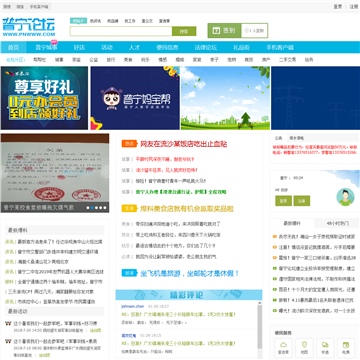Open the 人才 navigation tab
The image size is (360, 360).
[x=134, y=47]
